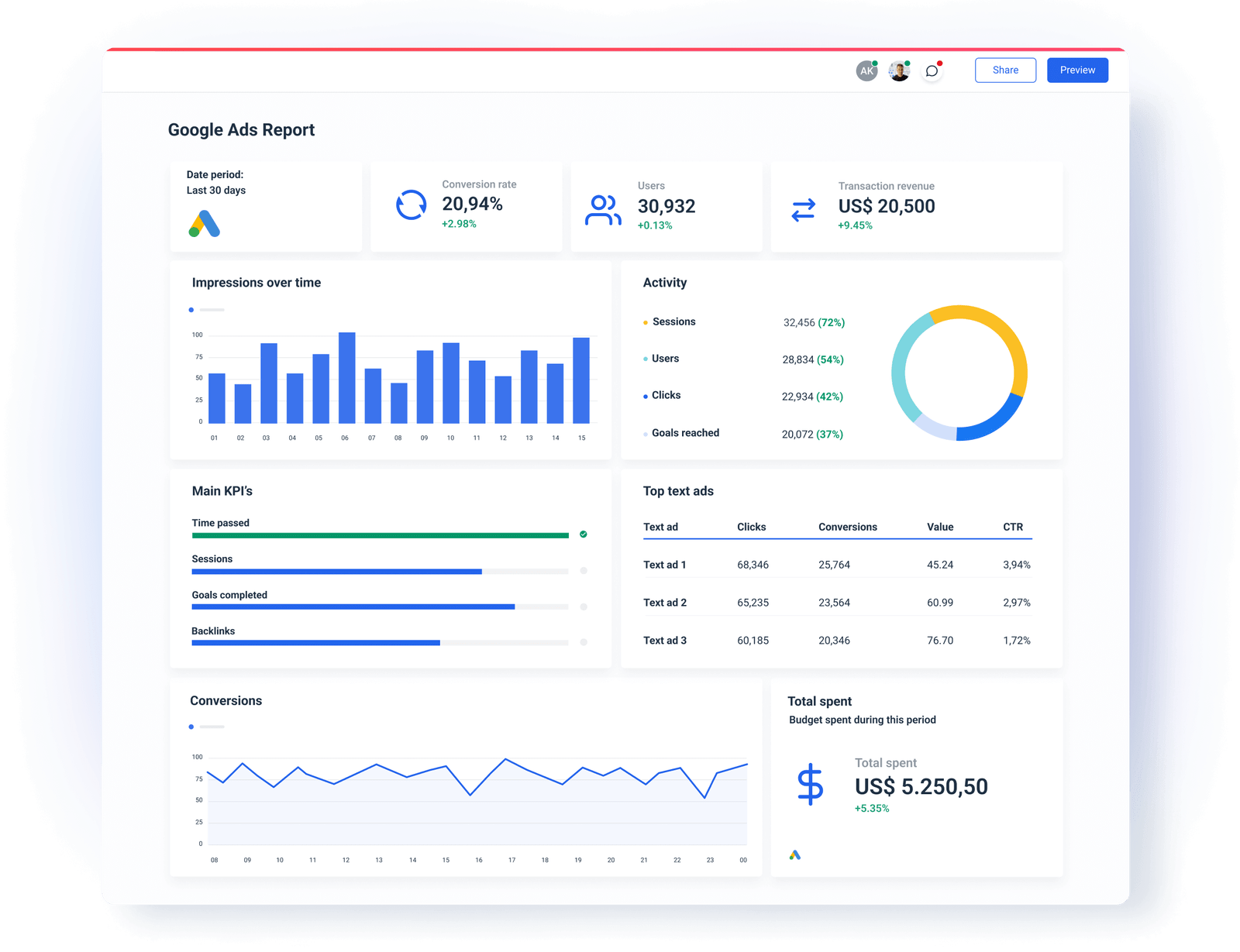The width and height of the screenshot is (1240, 952).
Task: Click the AK user avatar
Action: coord(866,71)
